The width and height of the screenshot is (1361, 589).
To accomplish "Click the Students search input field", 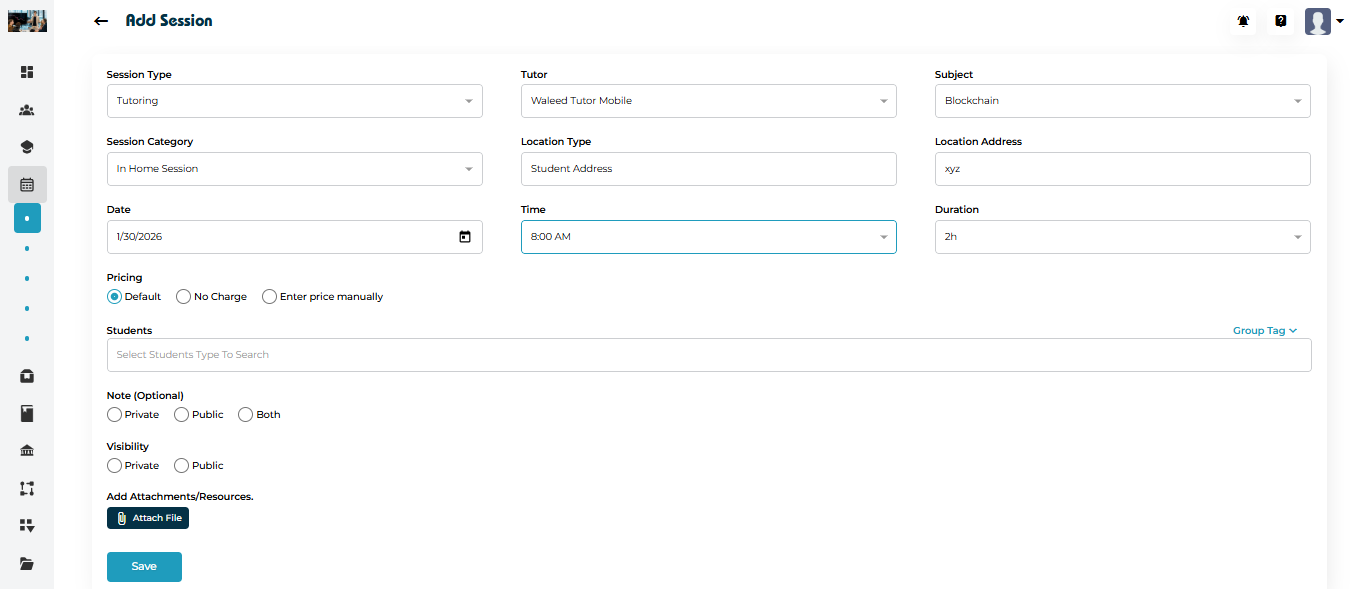I will coord(708,355).
